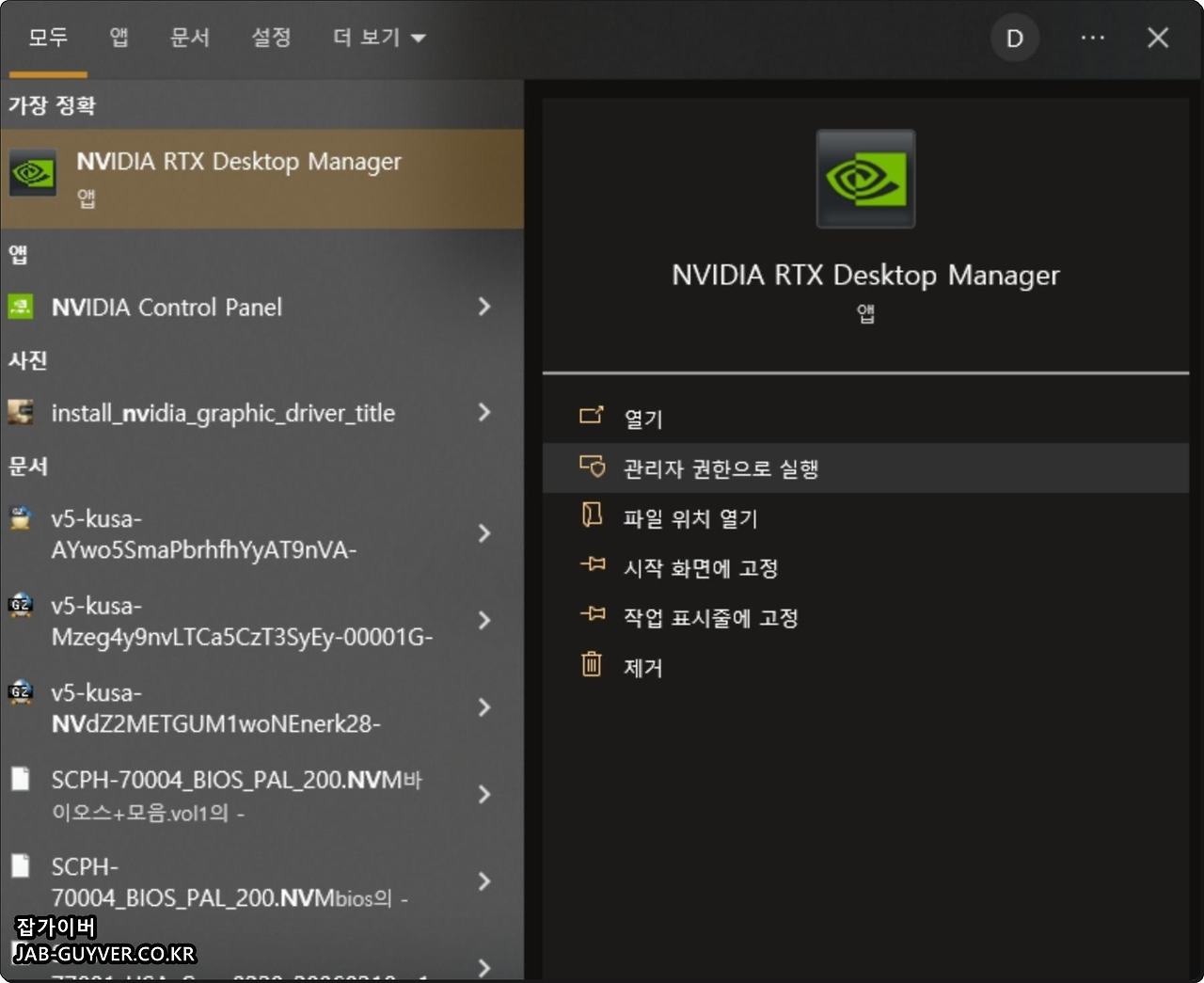Click the trash icon next to 제거
Image resolution: width=1204 pixels, height=983 pixels.
coord(590,665)
